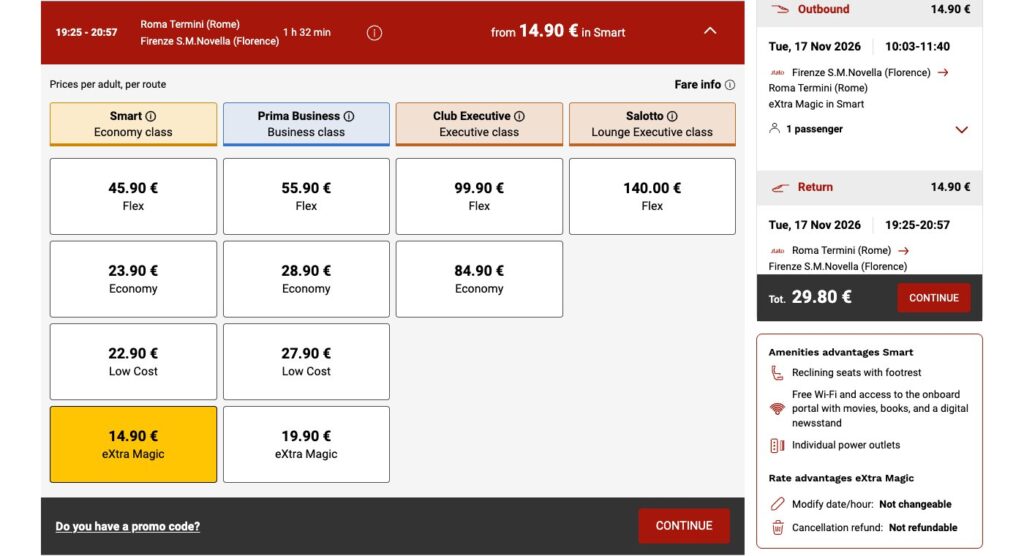Choose Smart Low Cost fare 22.90 €
The width and height of the screenshot is (1024, 556).
point(133,361)
